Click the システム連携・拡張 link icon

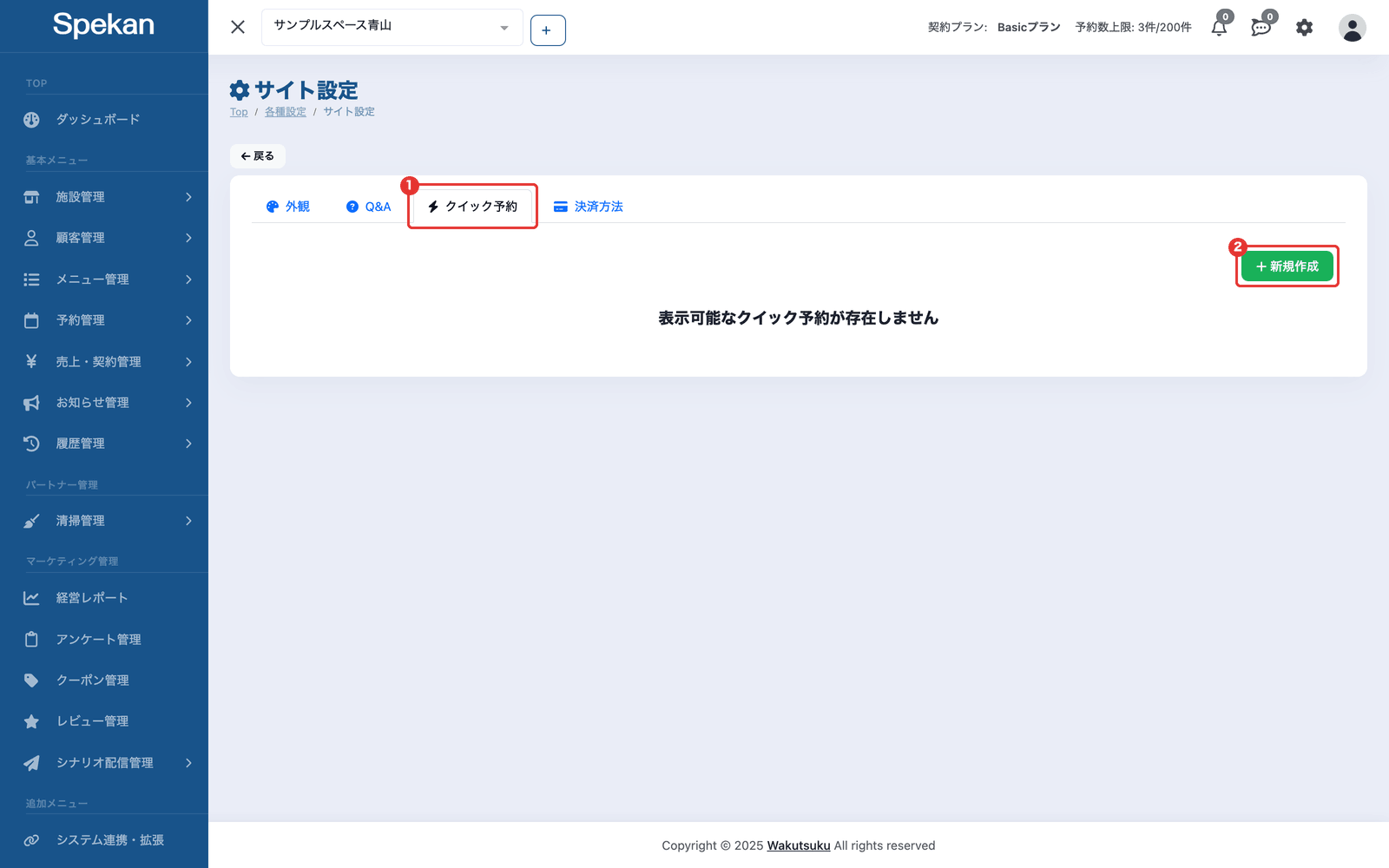pos(31,840)
